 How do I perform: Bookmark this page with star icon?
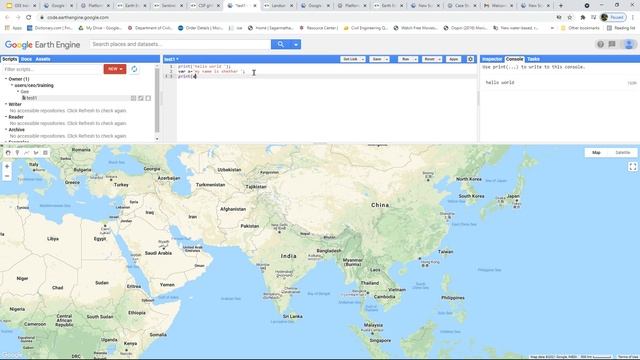pos(570,18)
